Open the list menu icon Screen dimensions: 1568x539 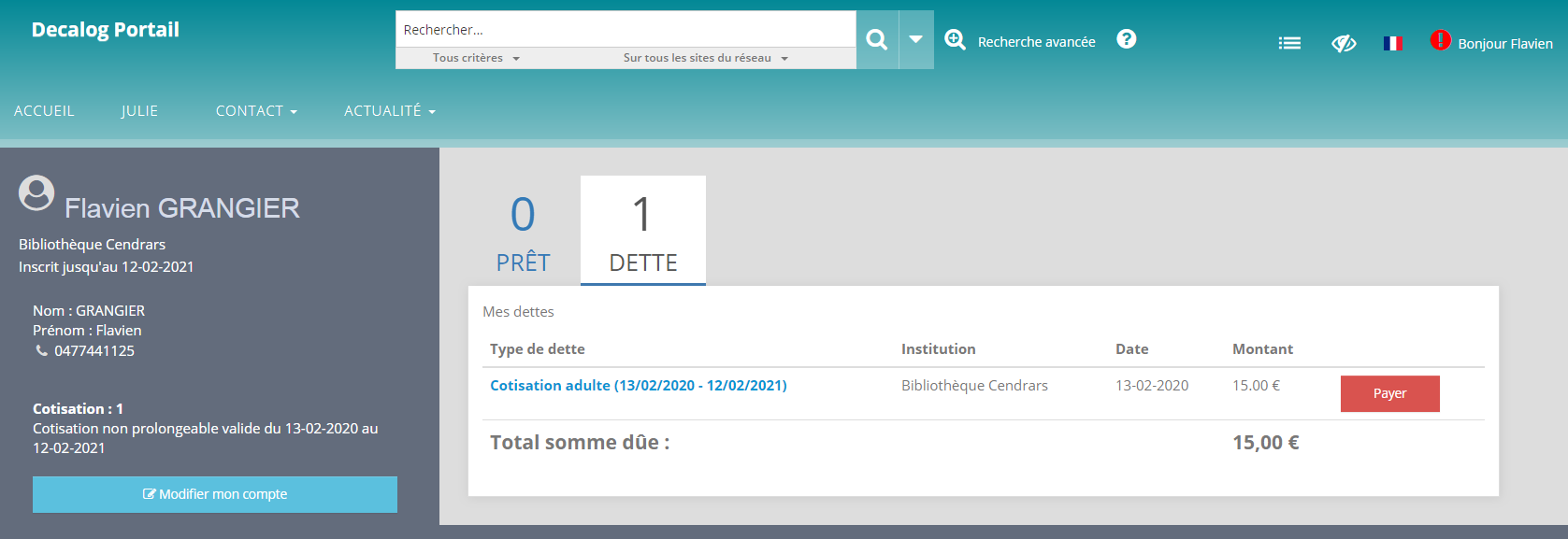(1289, 43)
